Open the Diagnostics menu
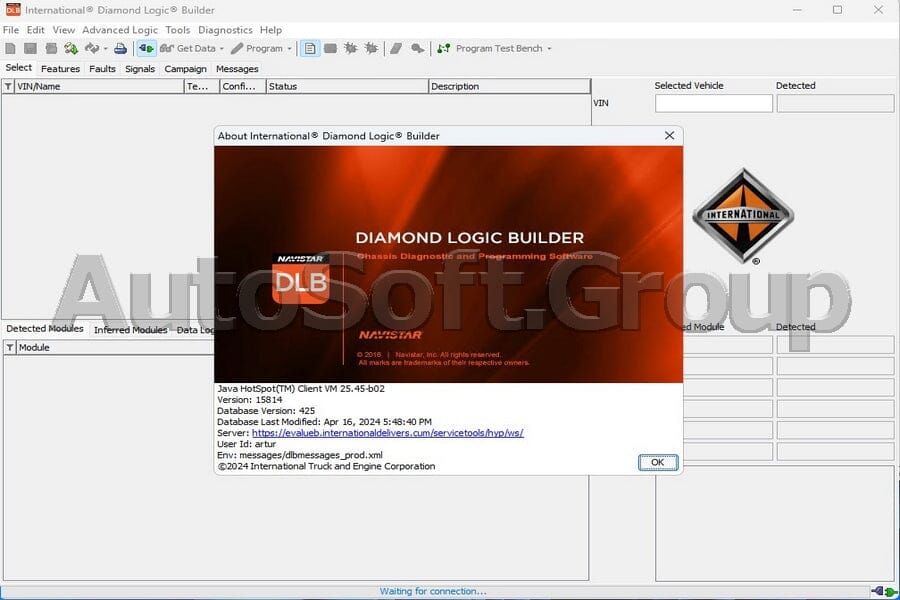The height and width of the screenshot is (600, 900). pos(225,30)
